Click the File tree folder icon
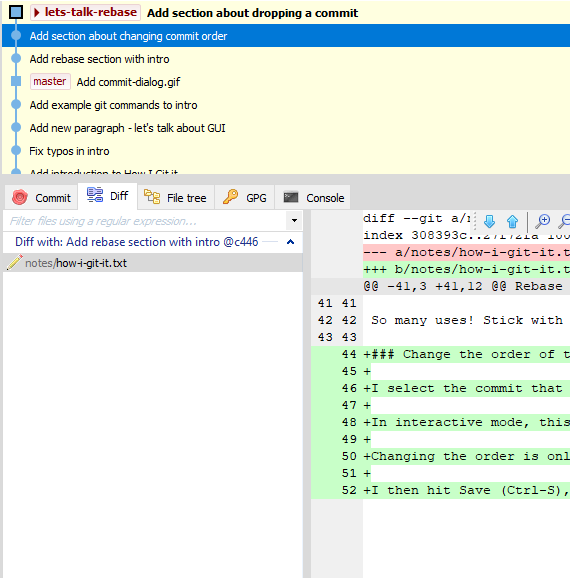The height and width of the screenshot is (578, 570). click(152, 196)
